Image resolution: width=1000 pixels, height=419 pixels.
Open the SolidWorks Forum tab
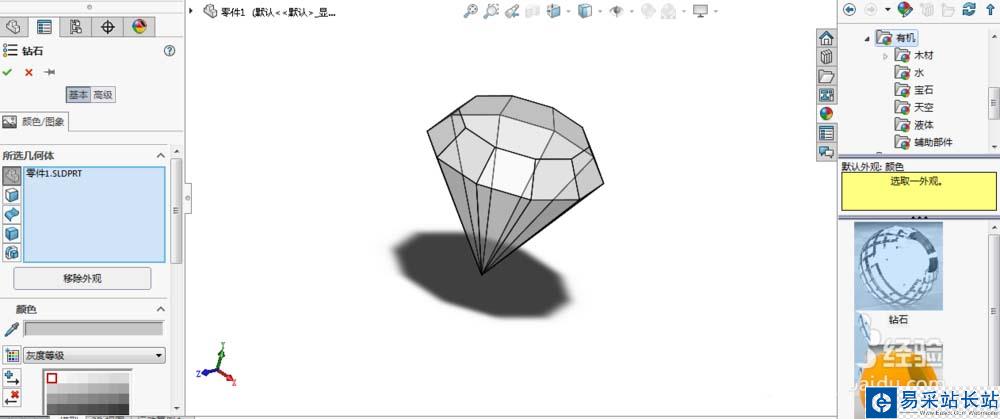pyautogui.click(x=827, y=152)
